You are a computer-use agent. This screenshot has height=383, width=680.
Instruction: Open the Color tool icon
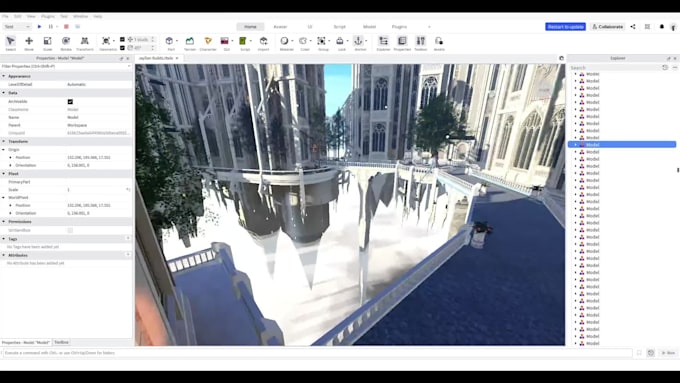pos(303,41)
